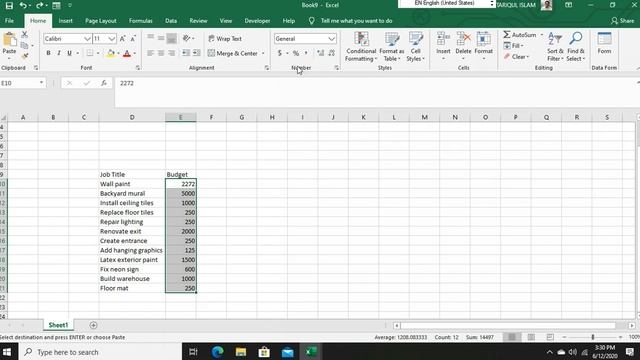
Task: Decrease the indent
Action: (186, 53)
